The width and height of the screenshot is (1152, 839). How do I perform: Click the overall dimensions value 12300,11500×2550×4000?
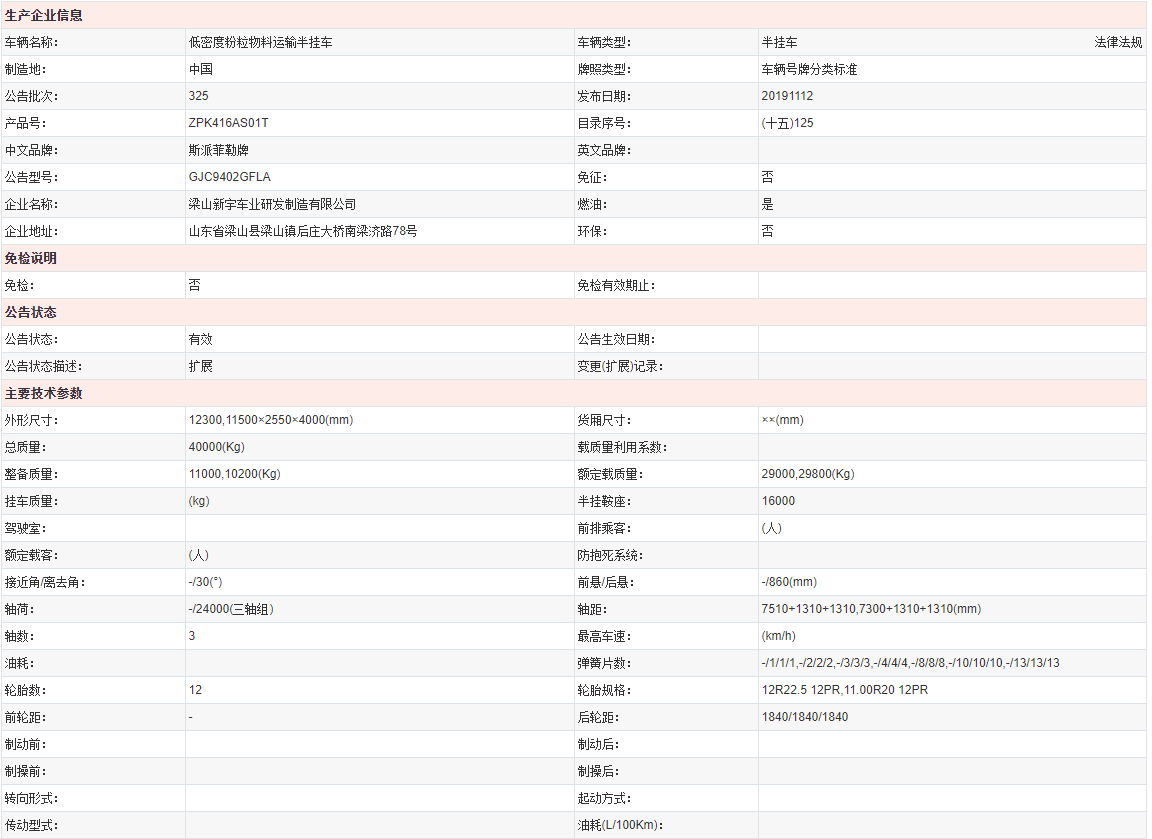(x=270, y=420)
